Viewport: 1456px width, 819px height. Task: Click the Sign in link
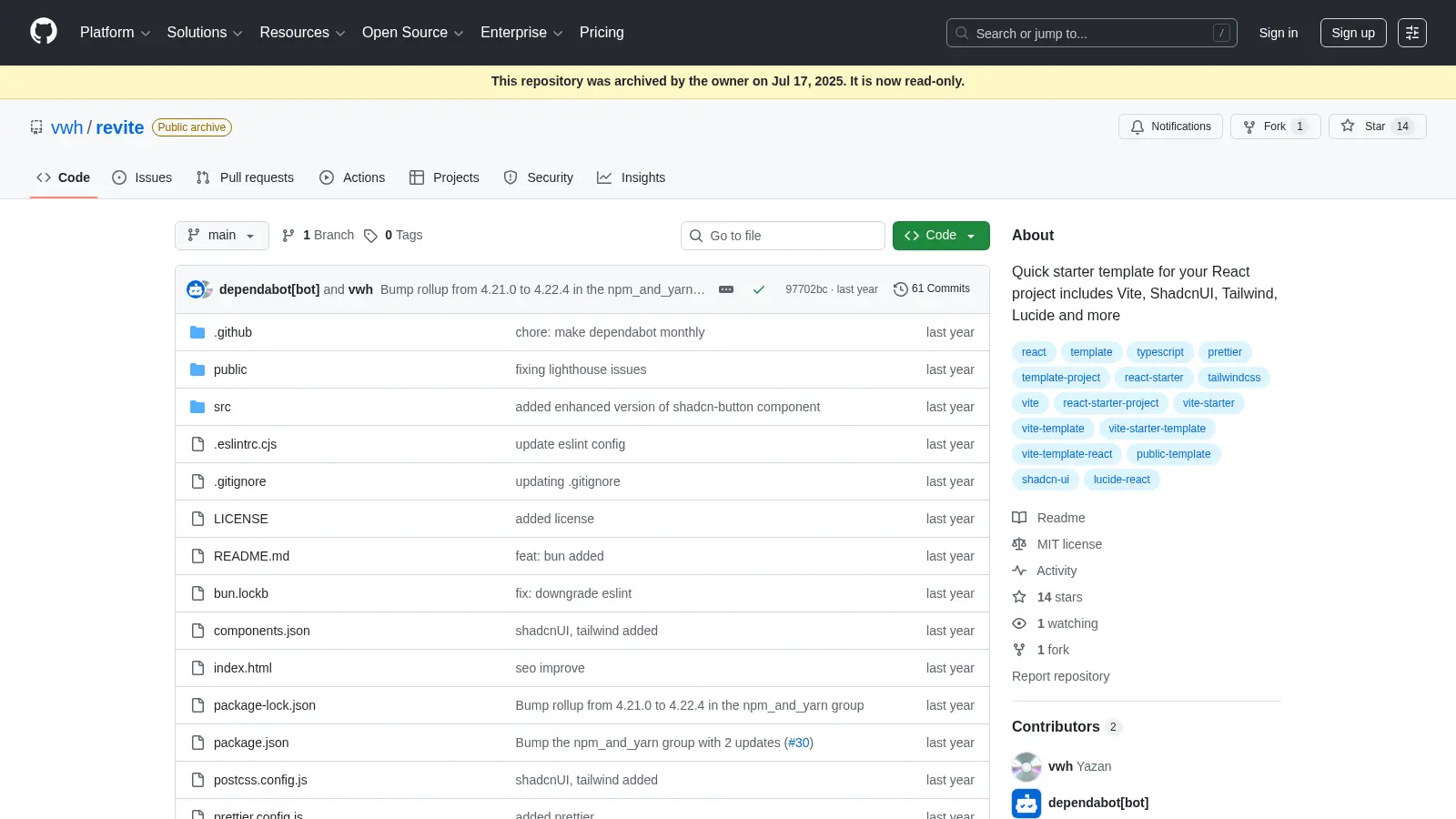pos(1279,33)
